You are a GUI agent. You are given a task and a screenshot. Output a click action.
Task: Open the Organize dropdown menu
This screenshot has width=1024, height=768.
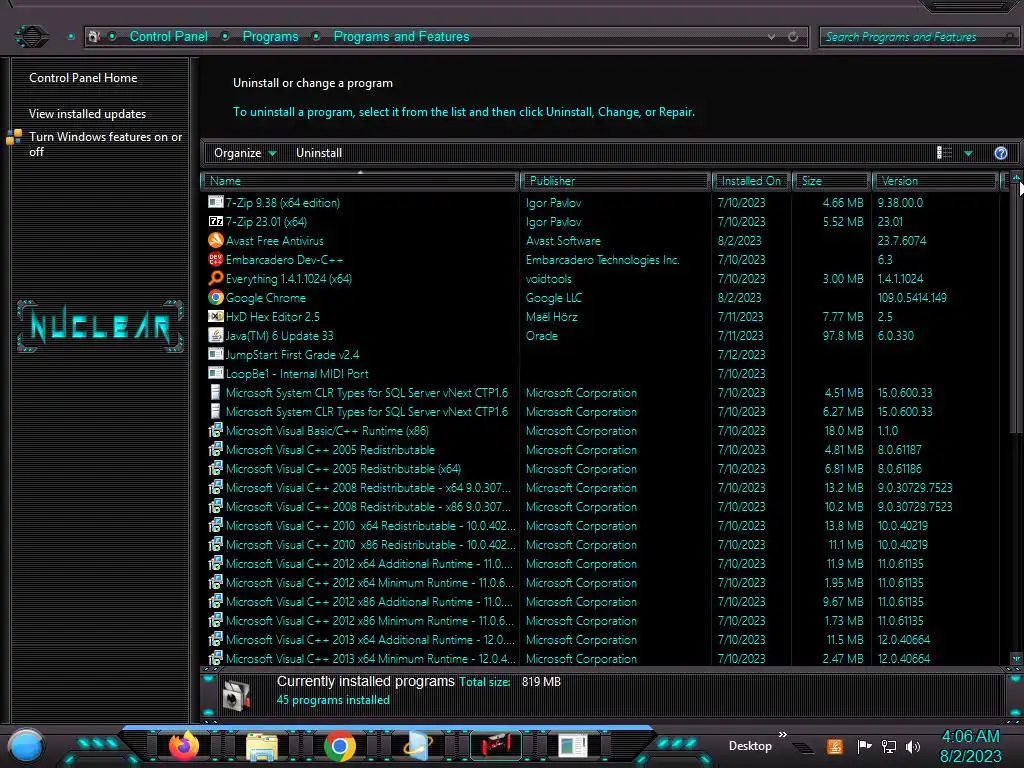click(245, 153)
